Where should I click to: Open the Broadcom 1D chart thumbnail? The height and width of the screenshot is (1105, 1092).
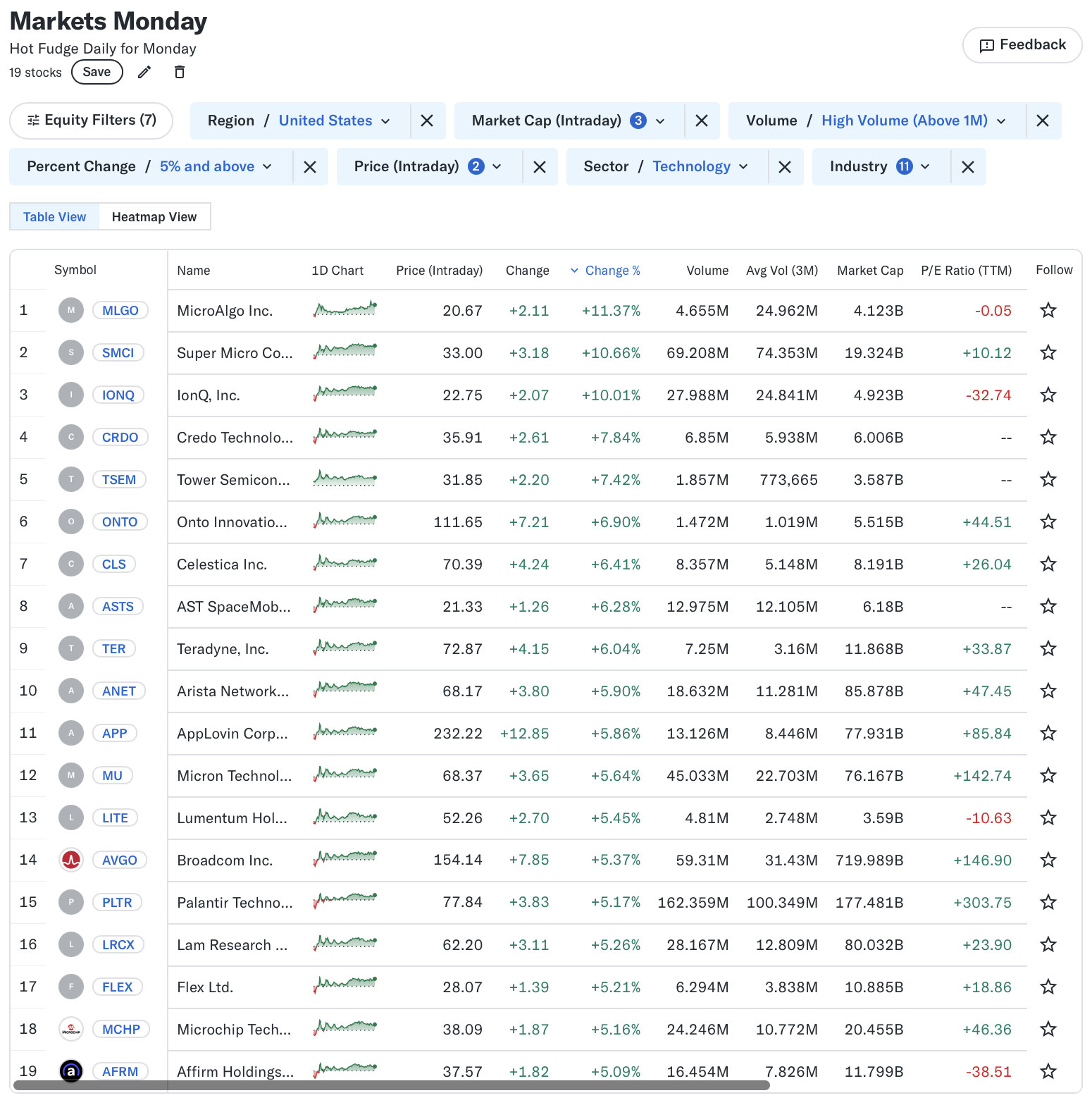click(345, 858)
